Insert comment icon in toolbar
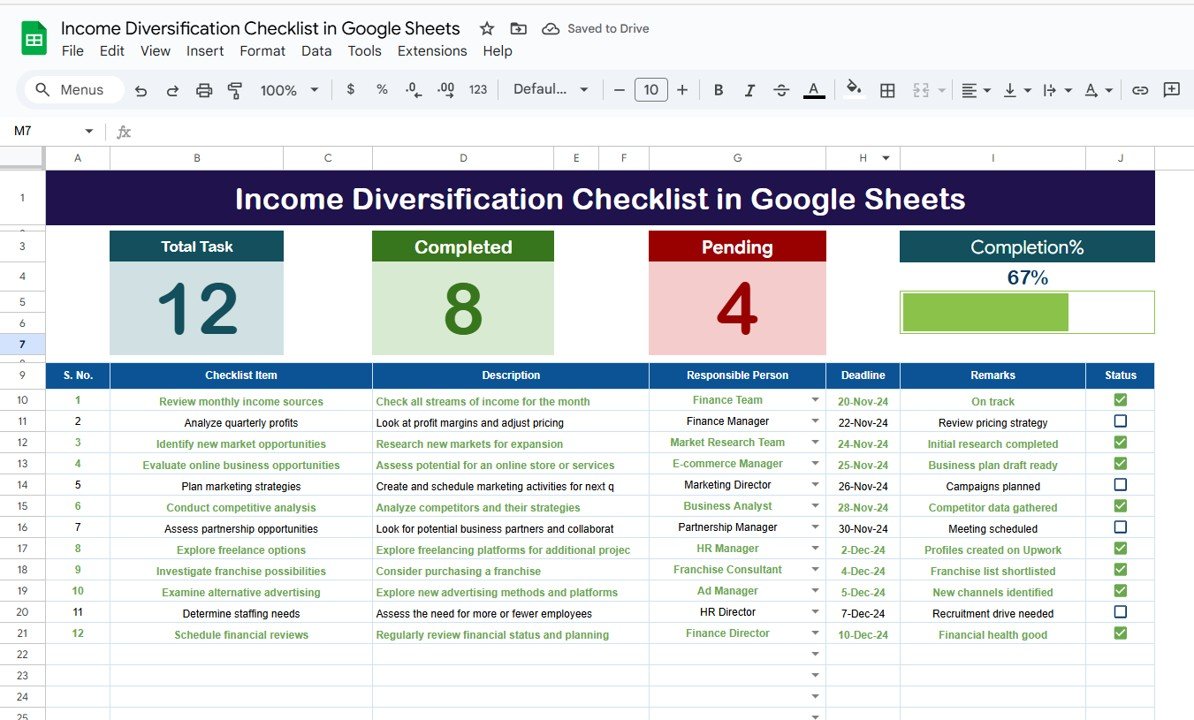Image resolution: width=1194 pixels, height=720 pixels. tap(1172, 90)
